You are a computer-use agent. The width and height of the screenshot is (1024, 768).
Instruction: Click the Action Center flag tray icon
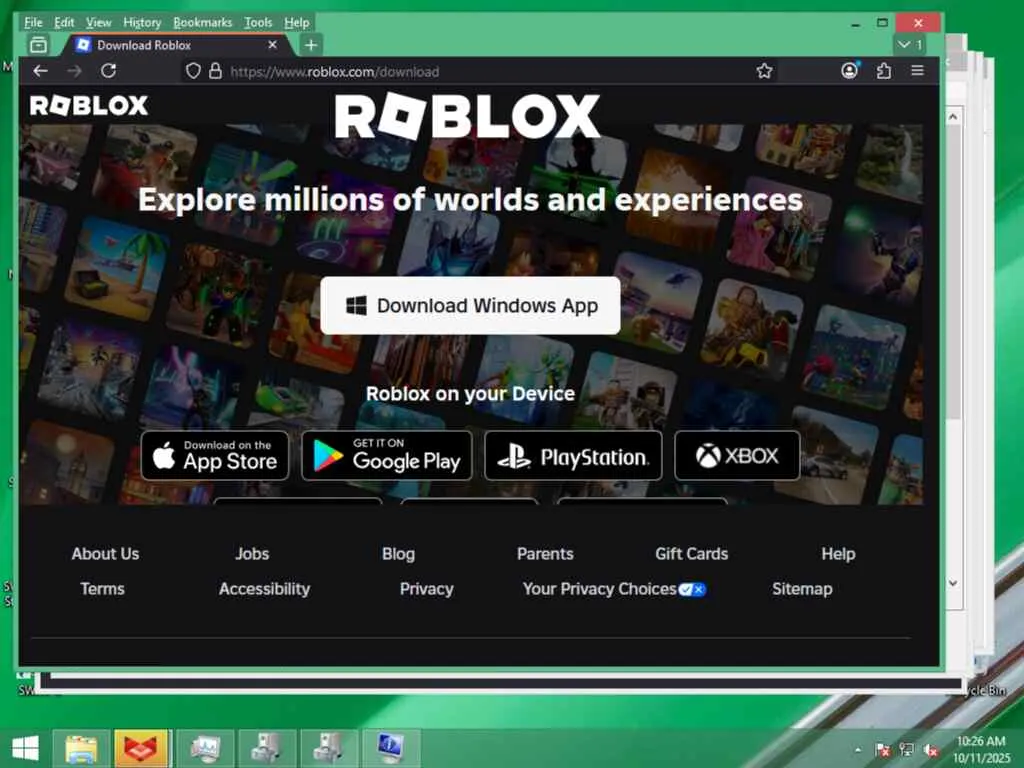(x=882, y=750)
